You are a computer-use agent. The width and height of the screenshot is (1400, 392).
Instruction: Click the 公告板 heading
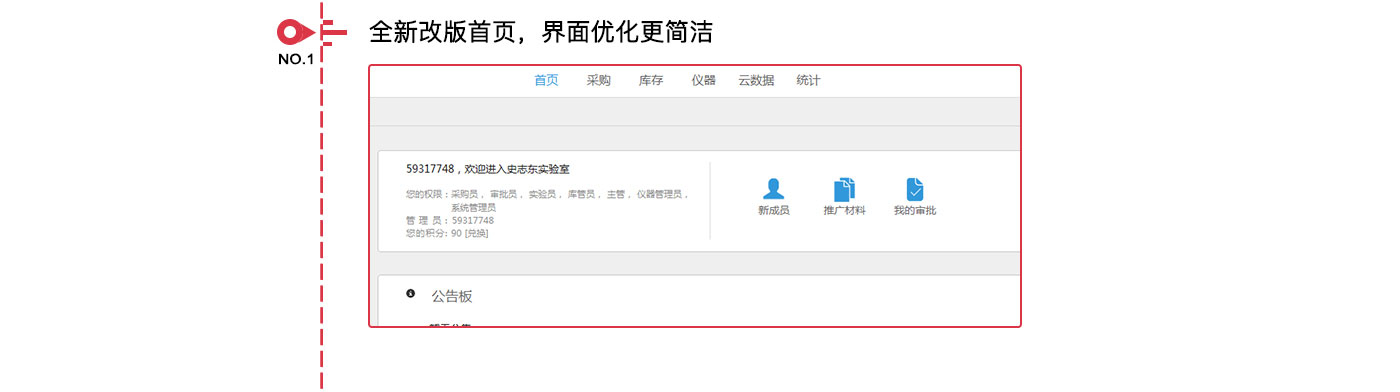pos(452,296)
